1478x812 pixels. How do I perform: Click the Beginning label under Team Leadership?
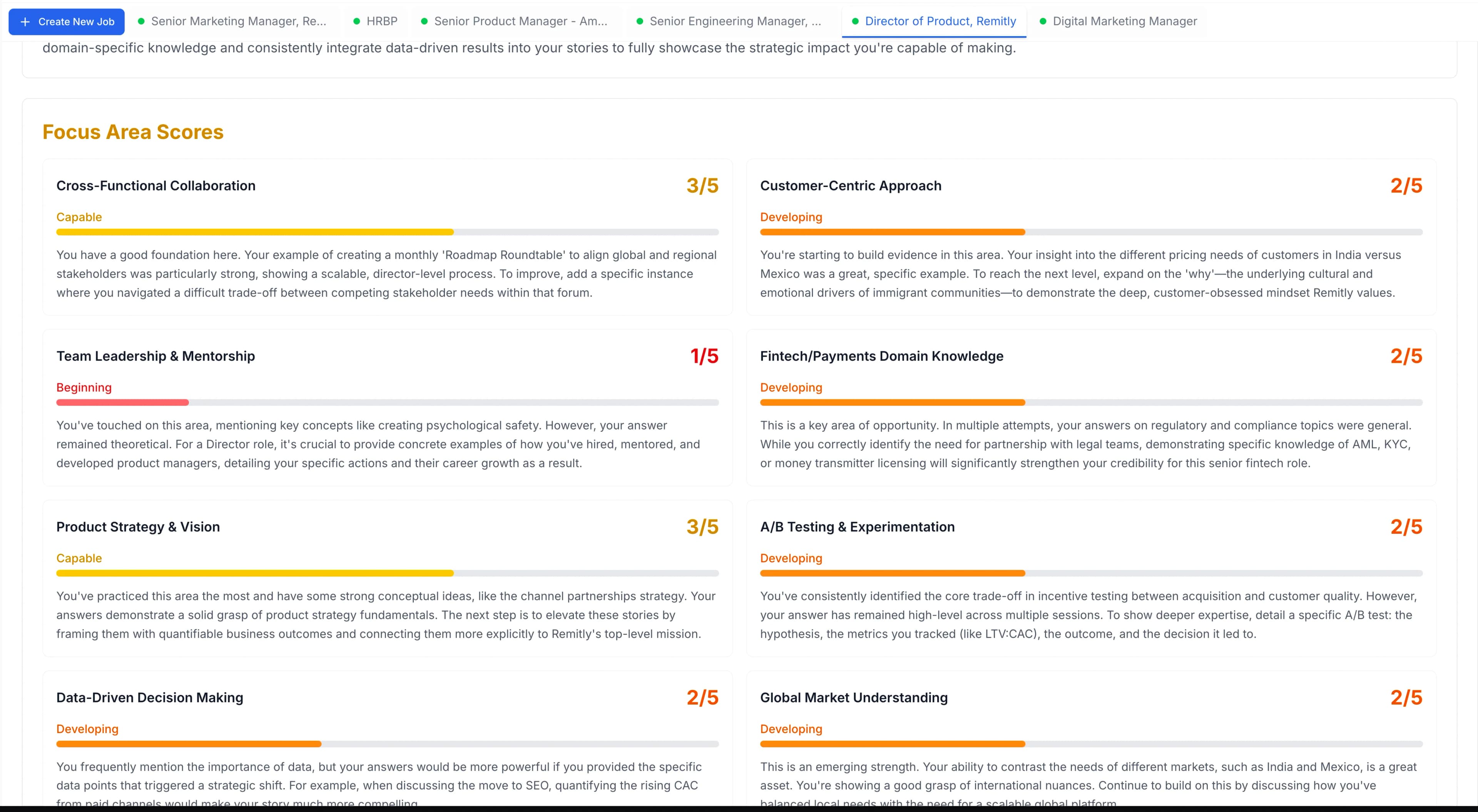[84, 388]
